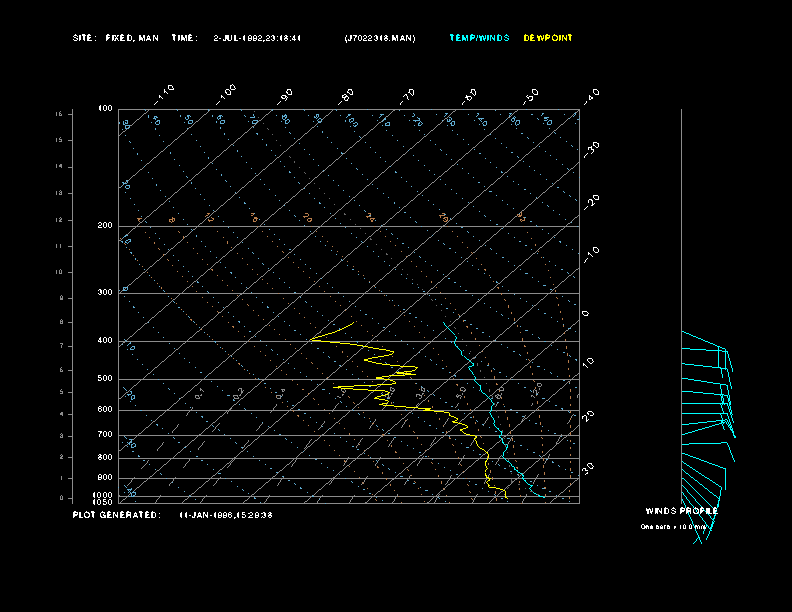Click the '0' temperature label on right axis
The image size is (792, 612).
pyautogui.click(x=585, y=314)
